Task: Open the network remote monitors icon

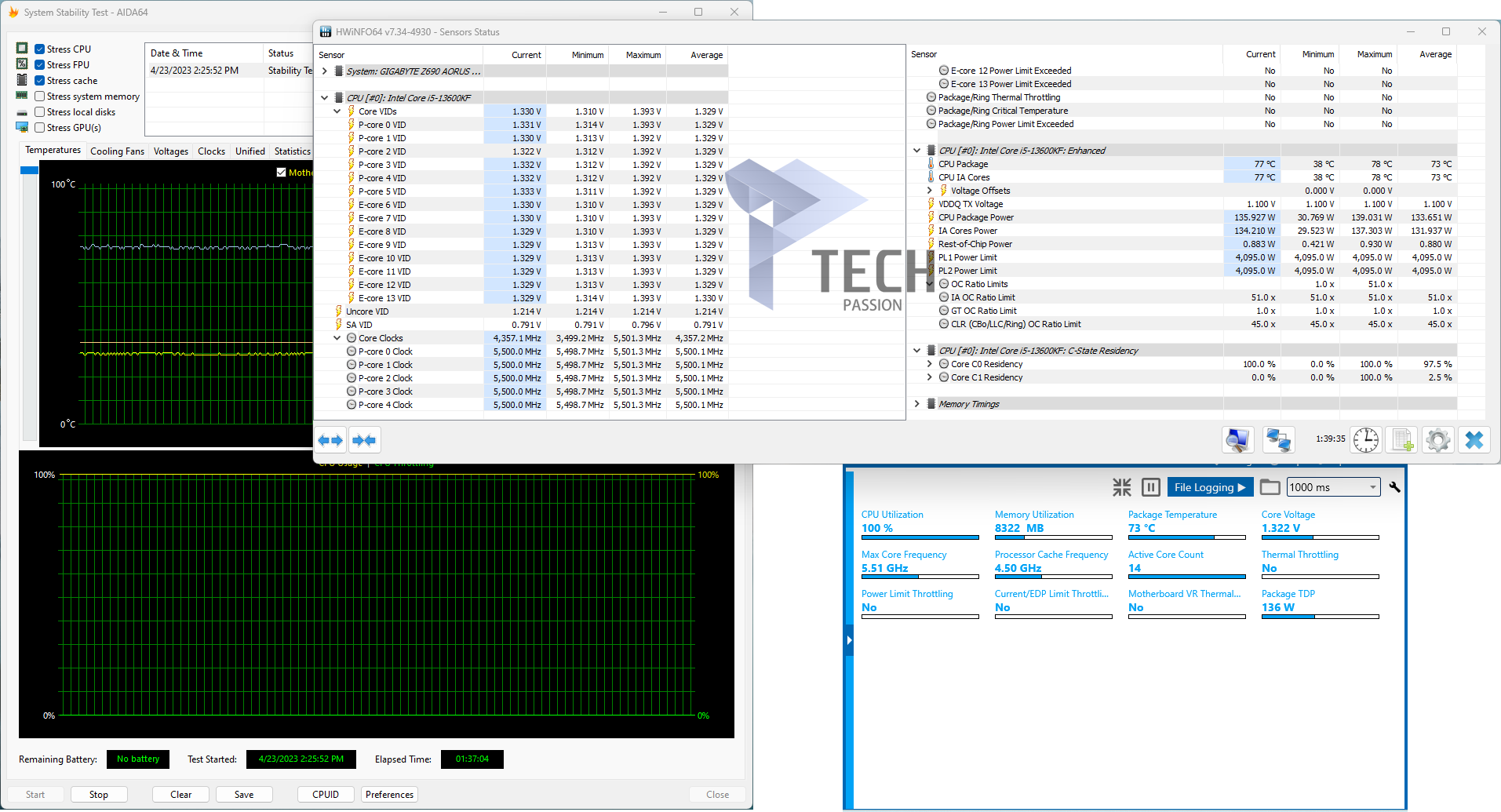Action: click(x=1278, y=440)
